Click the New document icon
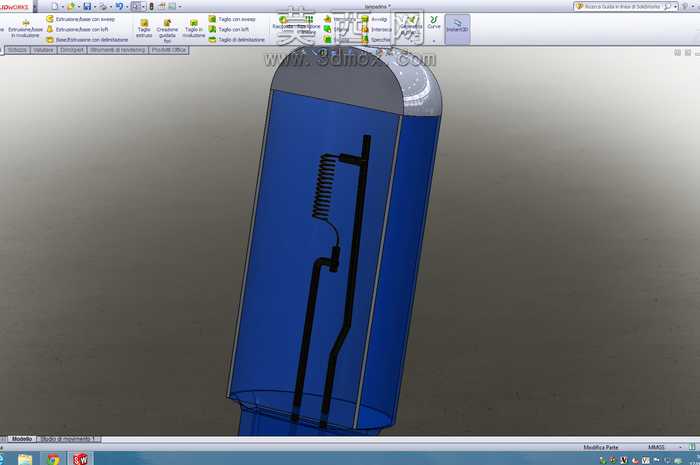Screen dimensions: 700x465 point(54,6)
